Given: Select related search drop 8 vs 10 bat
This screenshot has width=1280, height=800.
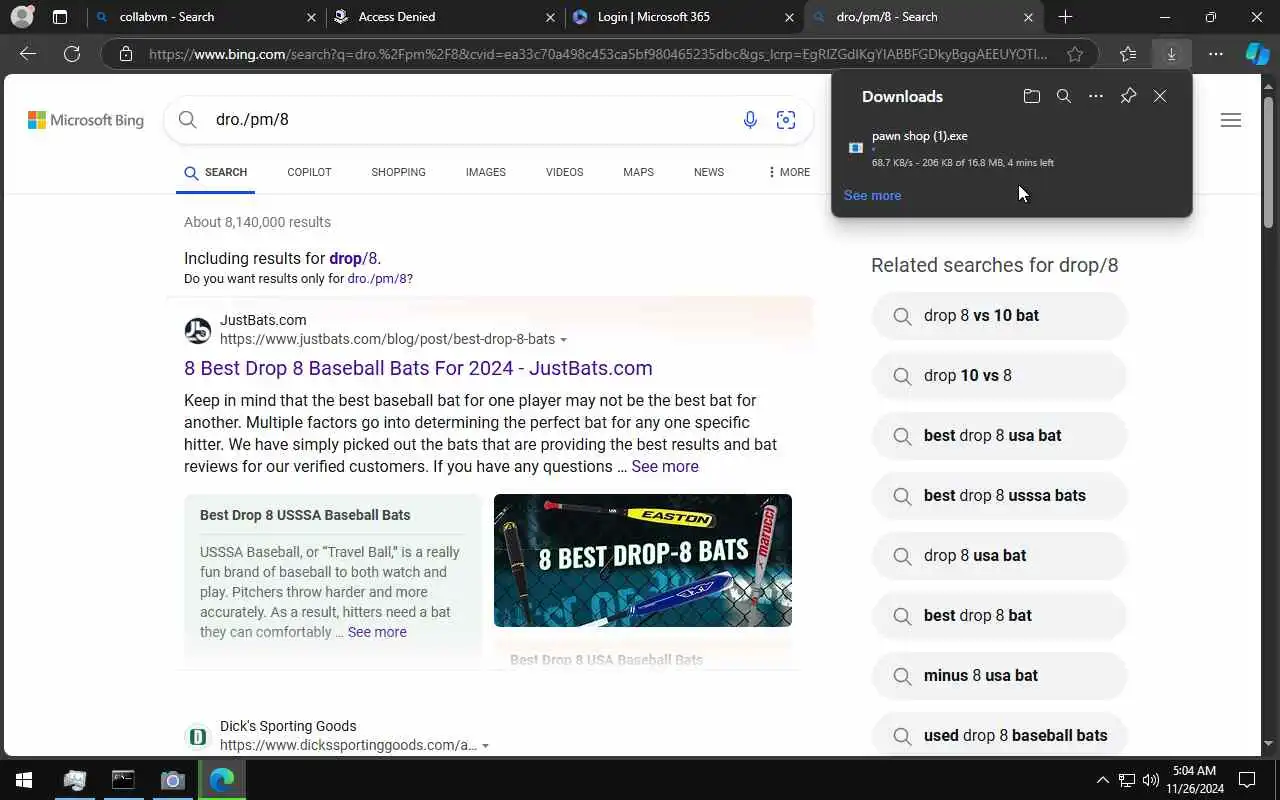Looking at the screenshot, I should click(1000, 316).
